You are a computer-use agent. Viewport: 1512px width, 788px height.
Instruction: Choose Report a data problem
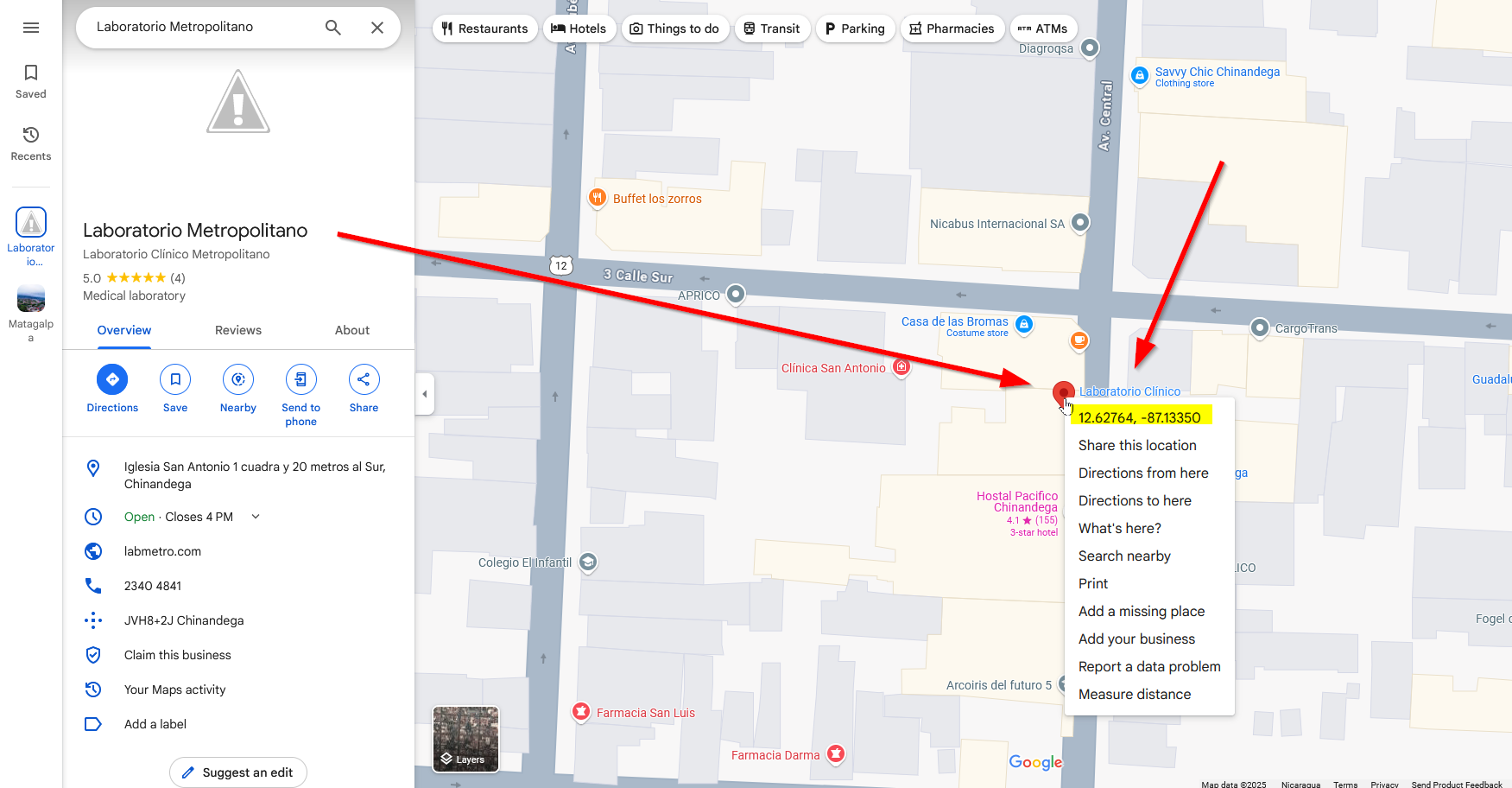coord(1149,666)
